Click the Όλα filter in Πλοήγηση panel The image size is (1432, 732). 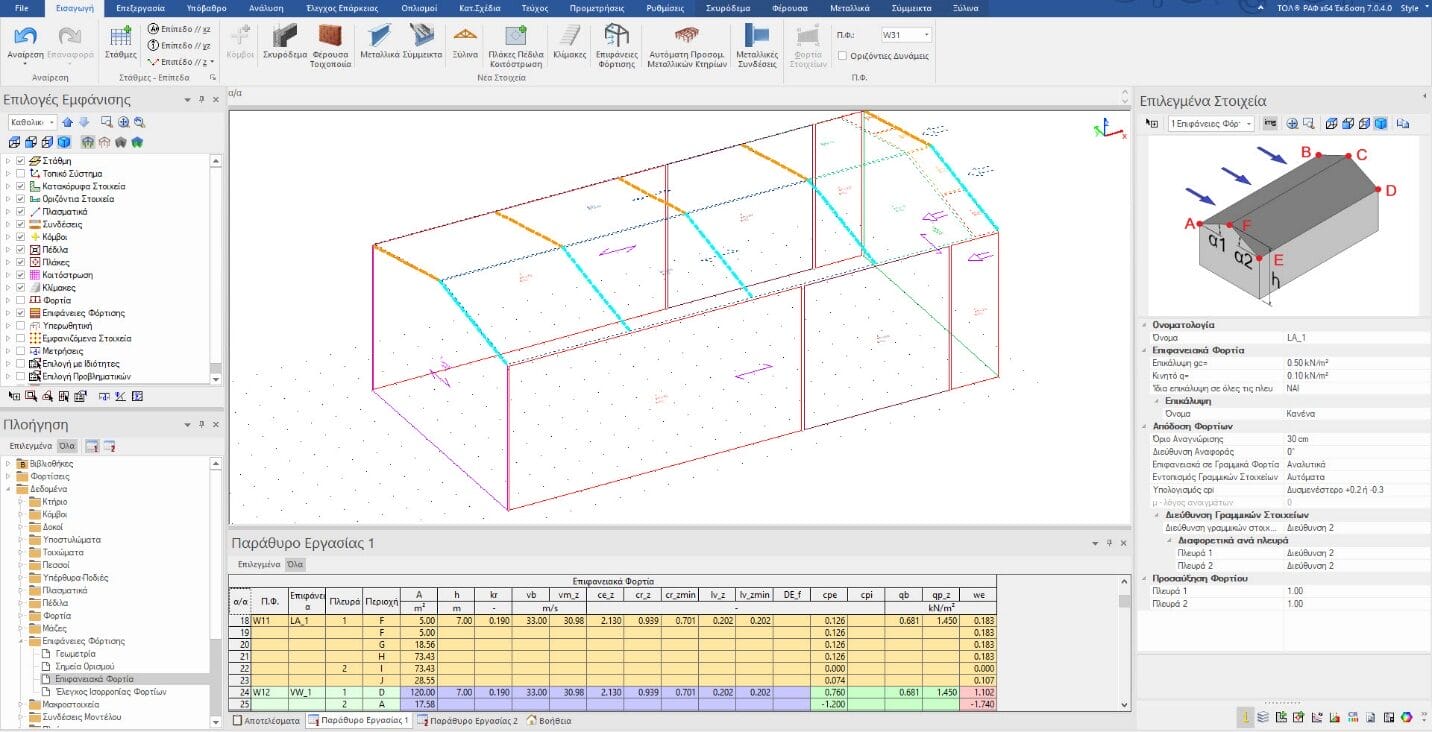click(x=67, y=446)
